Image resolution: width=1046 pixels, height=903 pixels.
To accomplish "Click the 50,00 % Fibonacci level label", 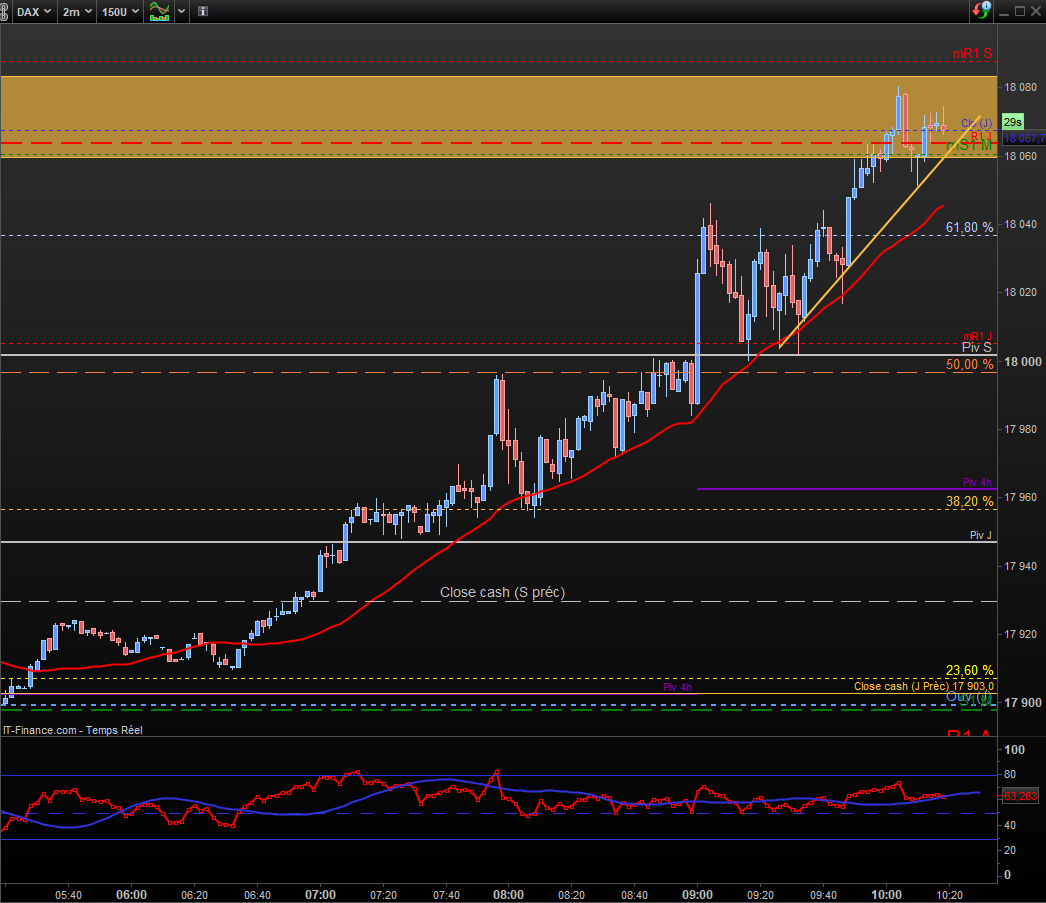I will click(969, 365).
